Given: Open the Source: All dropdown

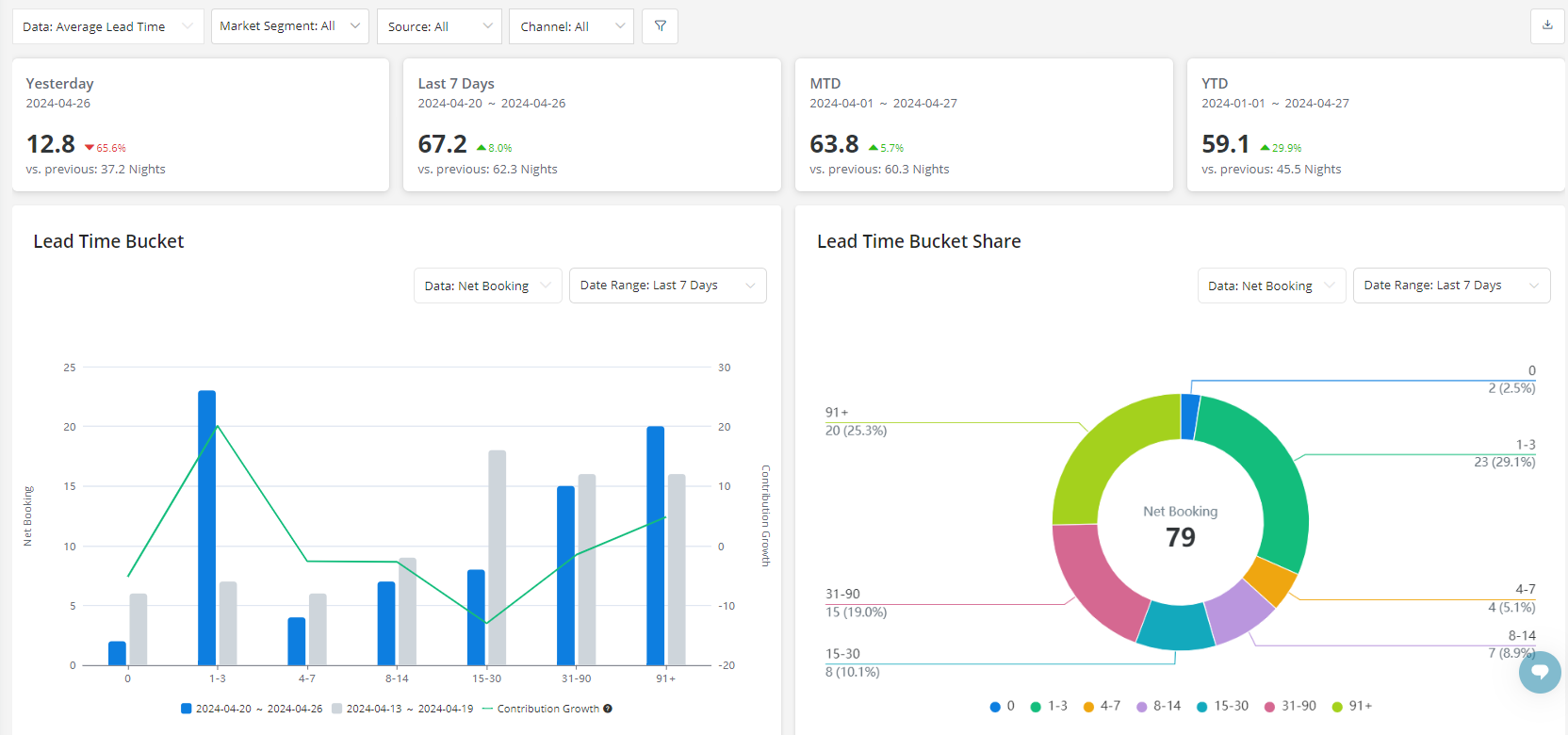Looking at the screenshot, I should point(440,26).
